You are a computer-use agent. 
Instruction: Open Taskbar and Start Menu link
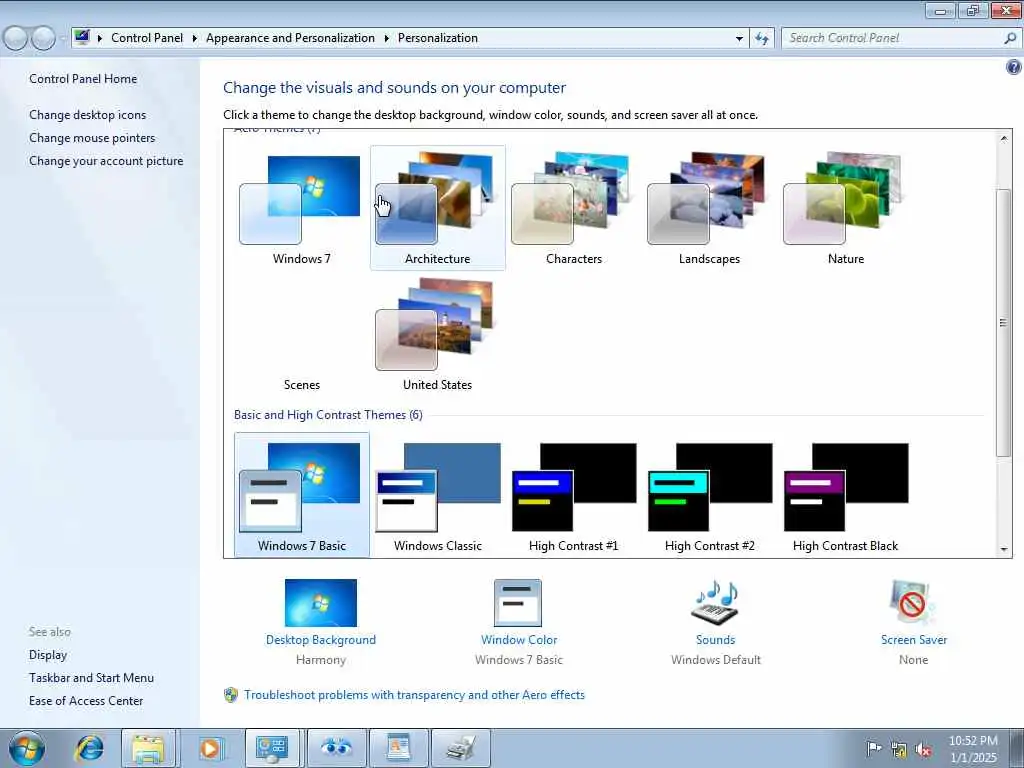(91, 678)
